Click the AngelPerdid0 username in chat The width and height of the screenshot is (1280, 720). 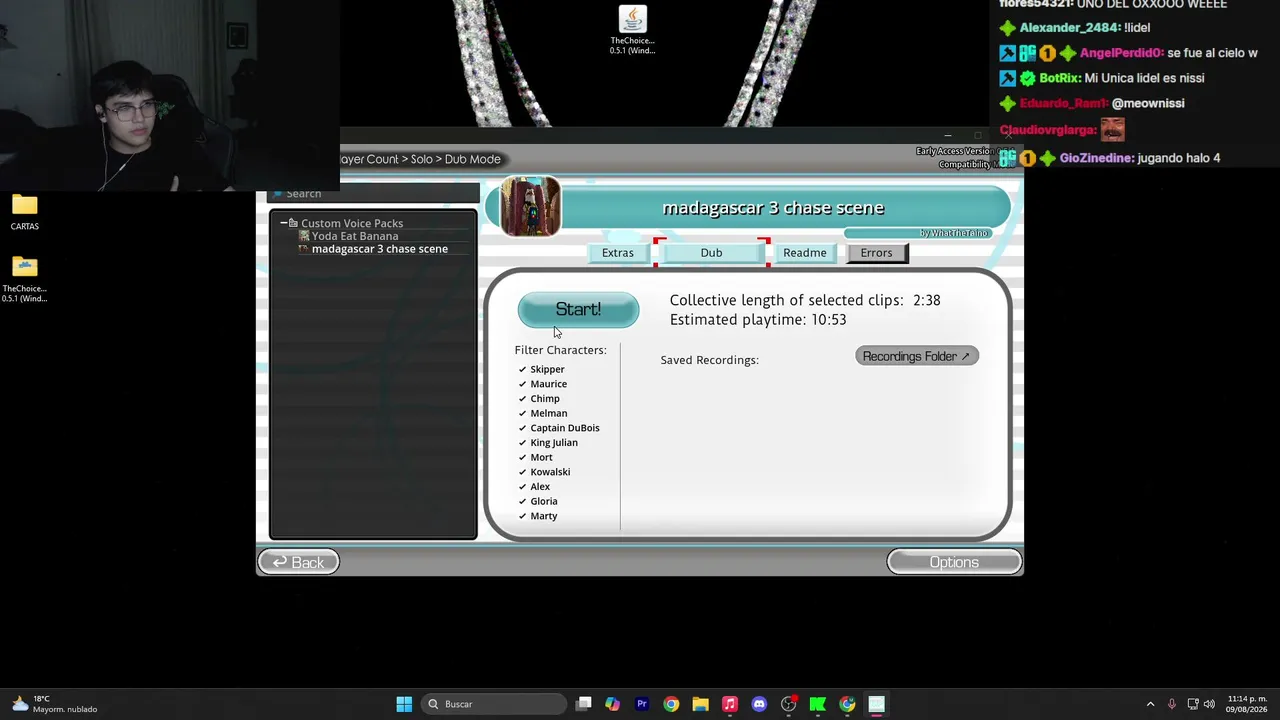click(x=1122, y=53)
